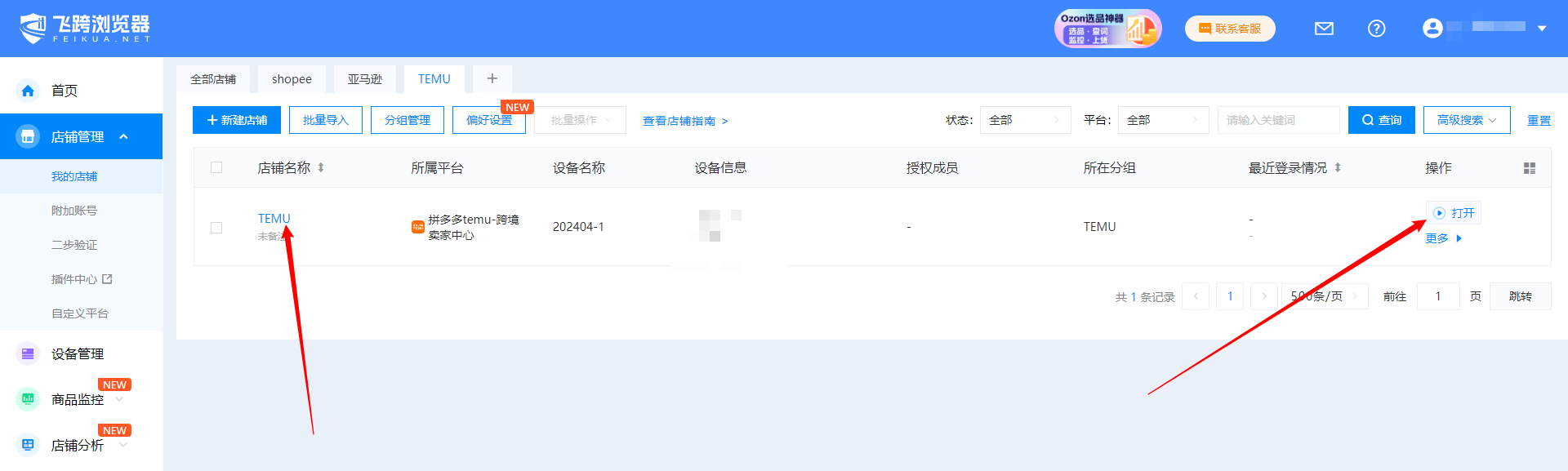Click the mail envelope icon in header
Screen dimensions: 1568x471
pyautogui.click(x=1324, y=29)
